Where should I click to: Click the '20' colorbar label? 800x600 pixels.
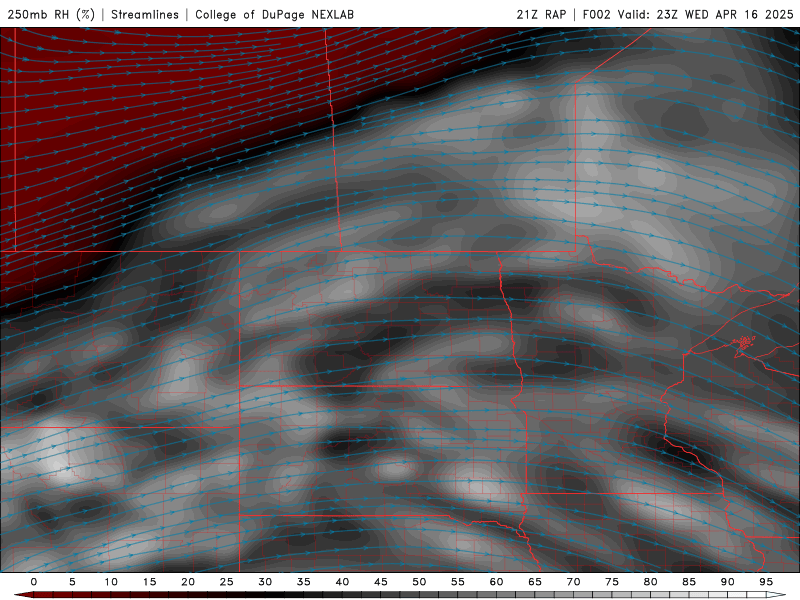pyautogui.click(x=188, y=582)
